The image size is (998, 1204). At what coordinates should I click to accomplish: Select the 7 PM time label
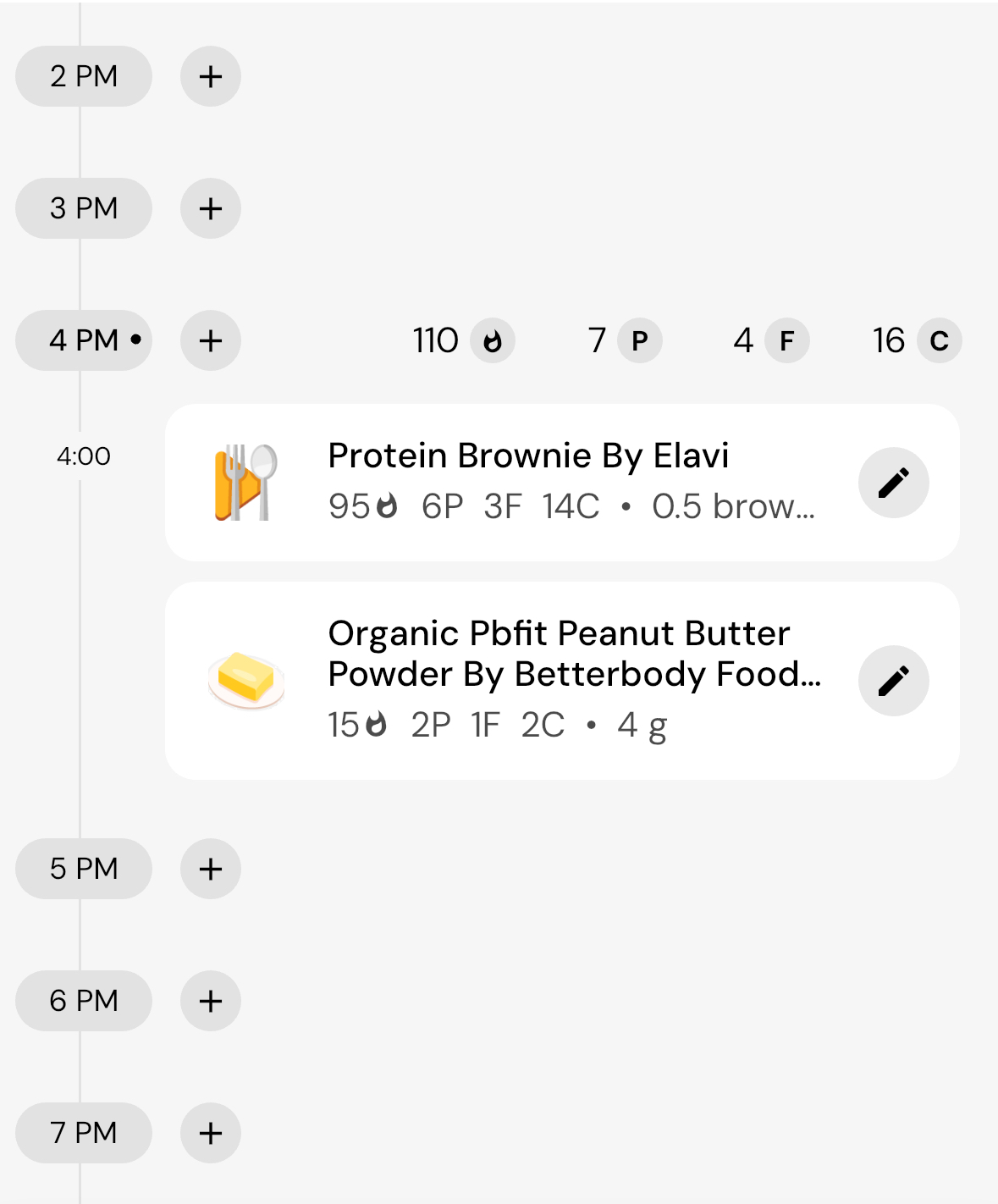click(x=84, y=1133)
